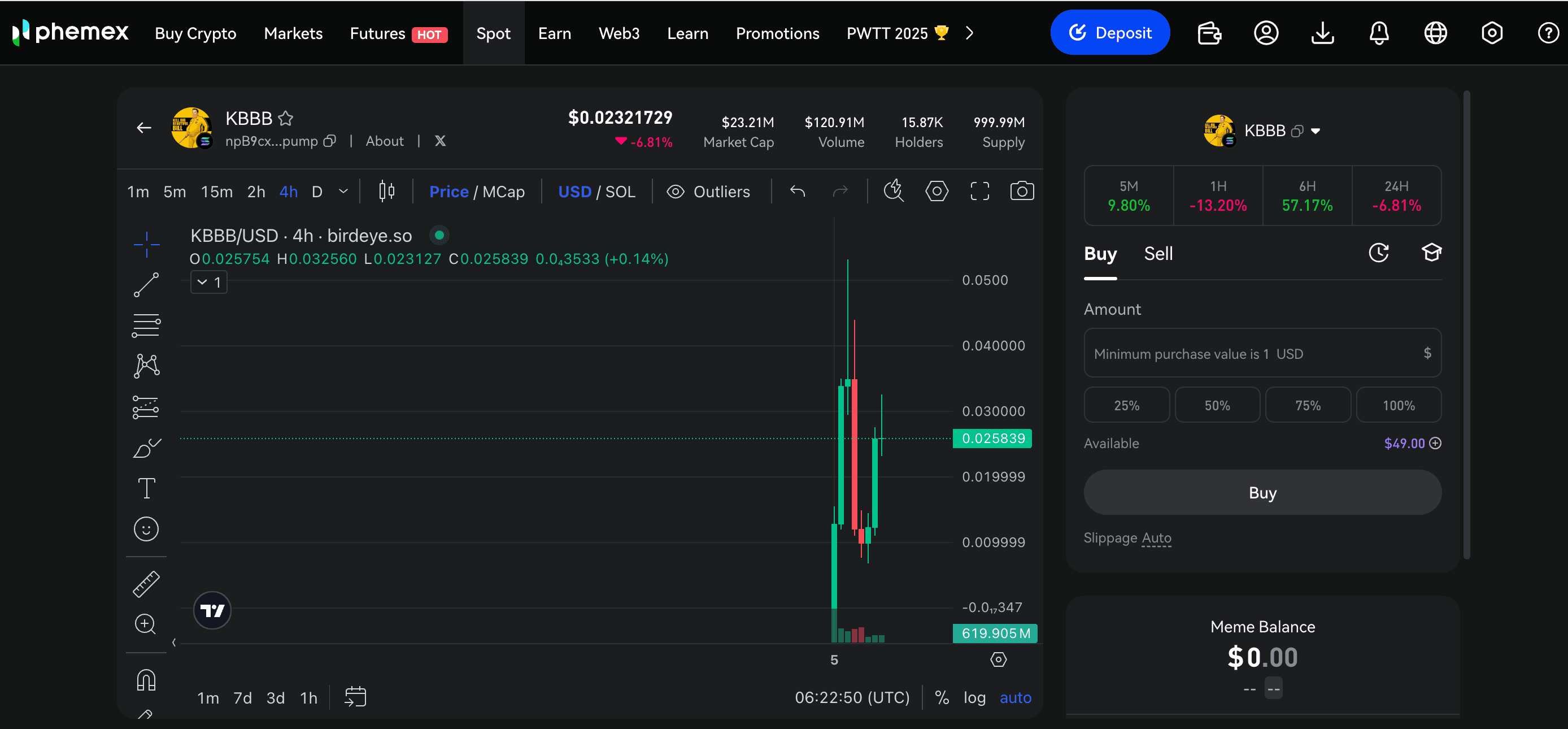Select Price chart mode

pos(448,192)
